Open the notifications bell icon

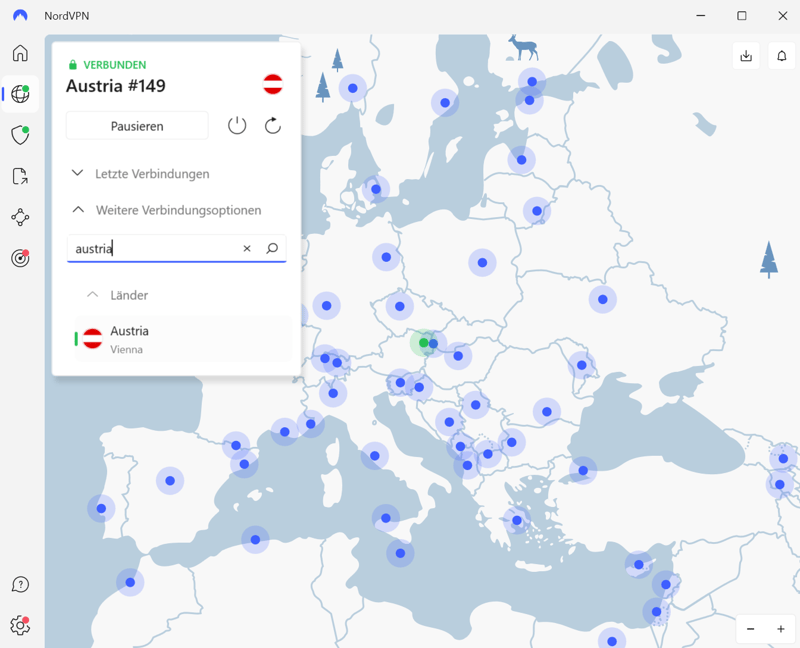click(x=782, y=56)
